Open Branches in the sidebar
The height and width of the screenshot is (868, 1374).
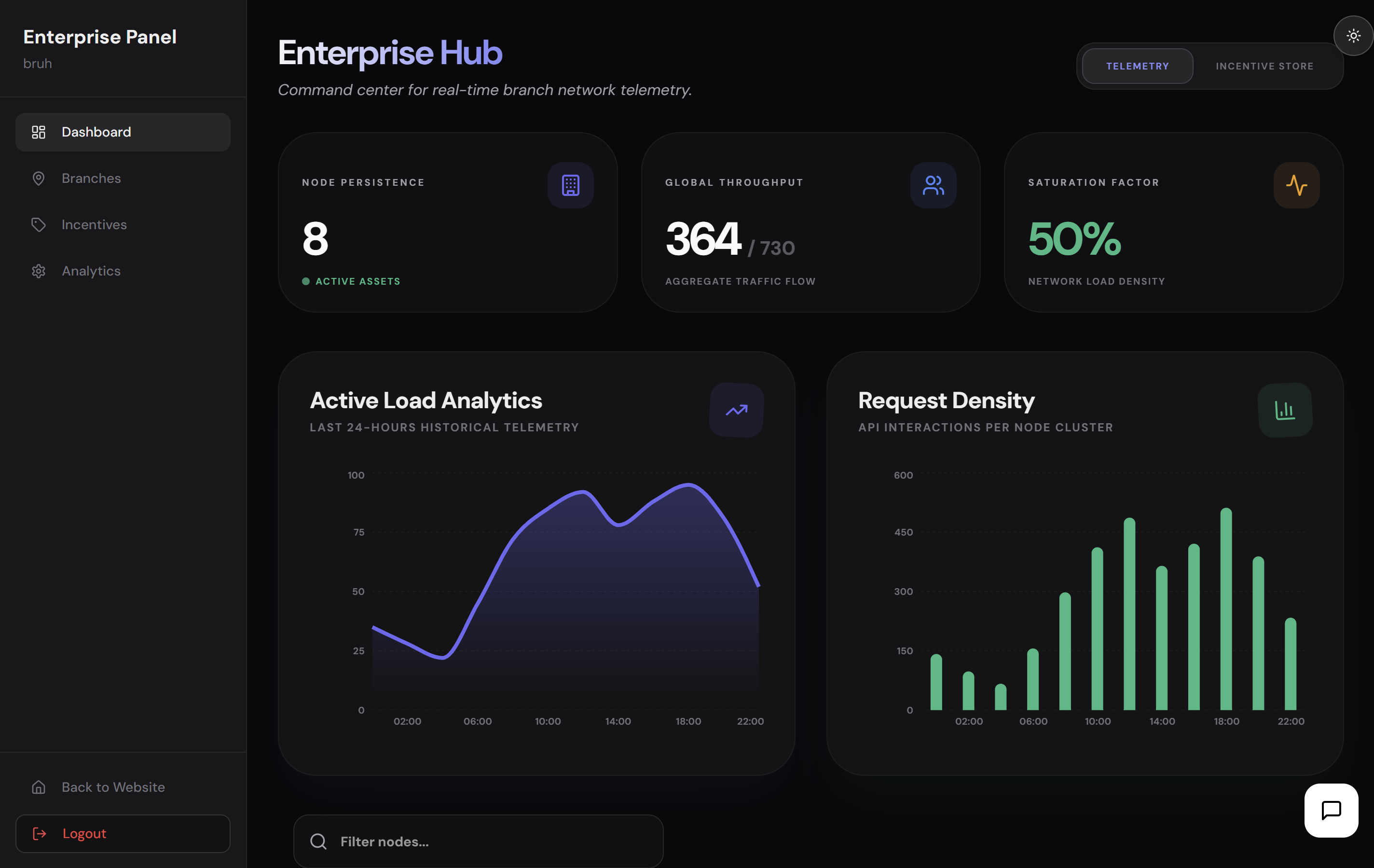(x=91, y=179)
